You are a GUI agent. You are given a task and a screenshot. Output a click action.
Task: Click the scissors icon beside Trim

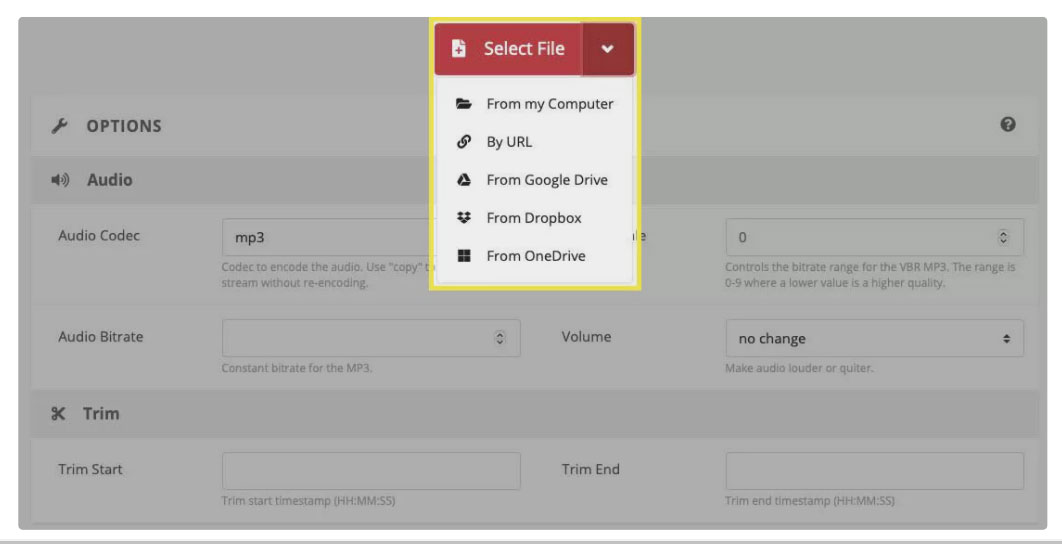[58, 413]
